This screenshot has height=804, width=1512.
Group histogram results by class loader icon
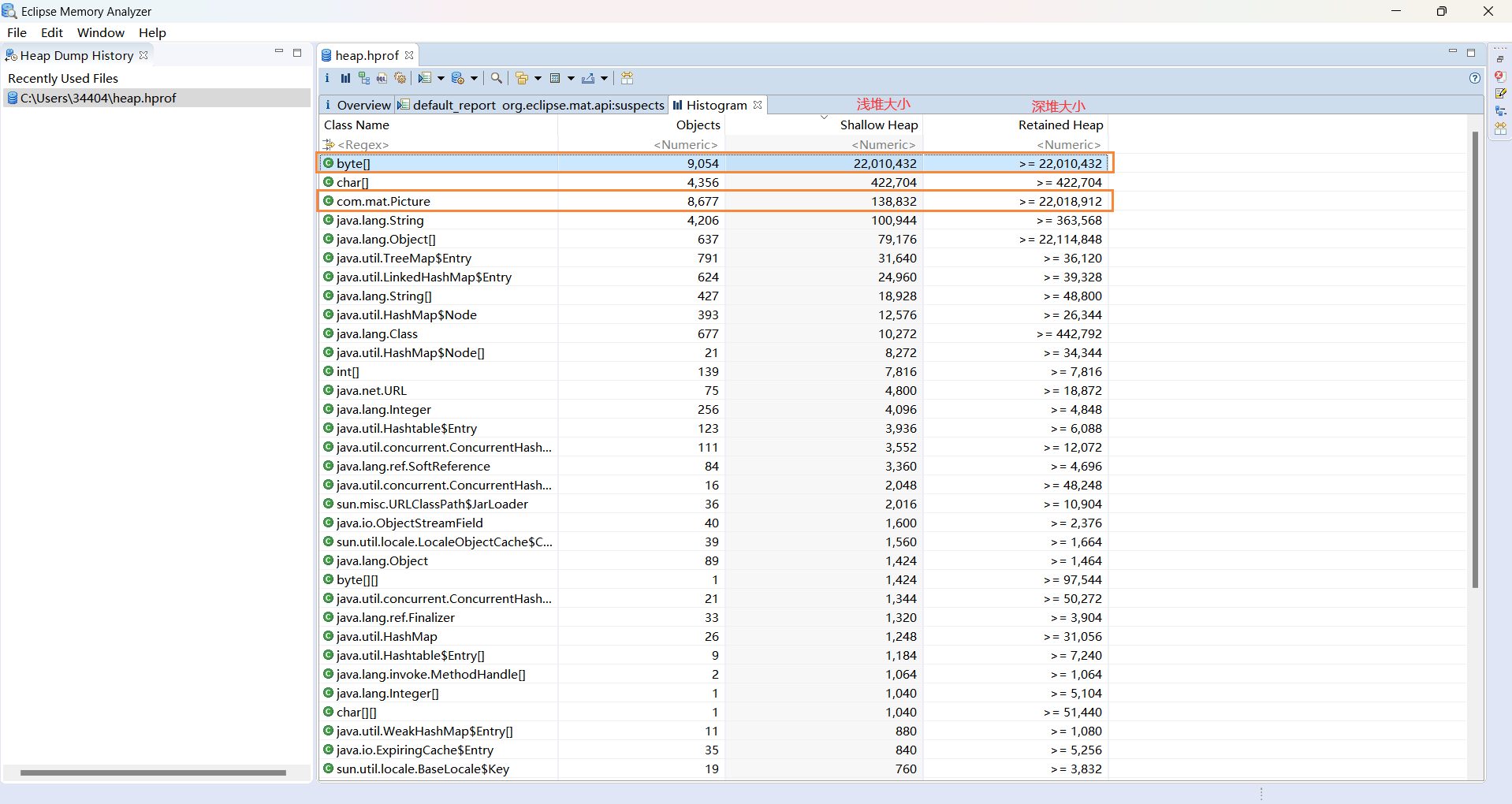pyautogui.click(x=521, y=78)
